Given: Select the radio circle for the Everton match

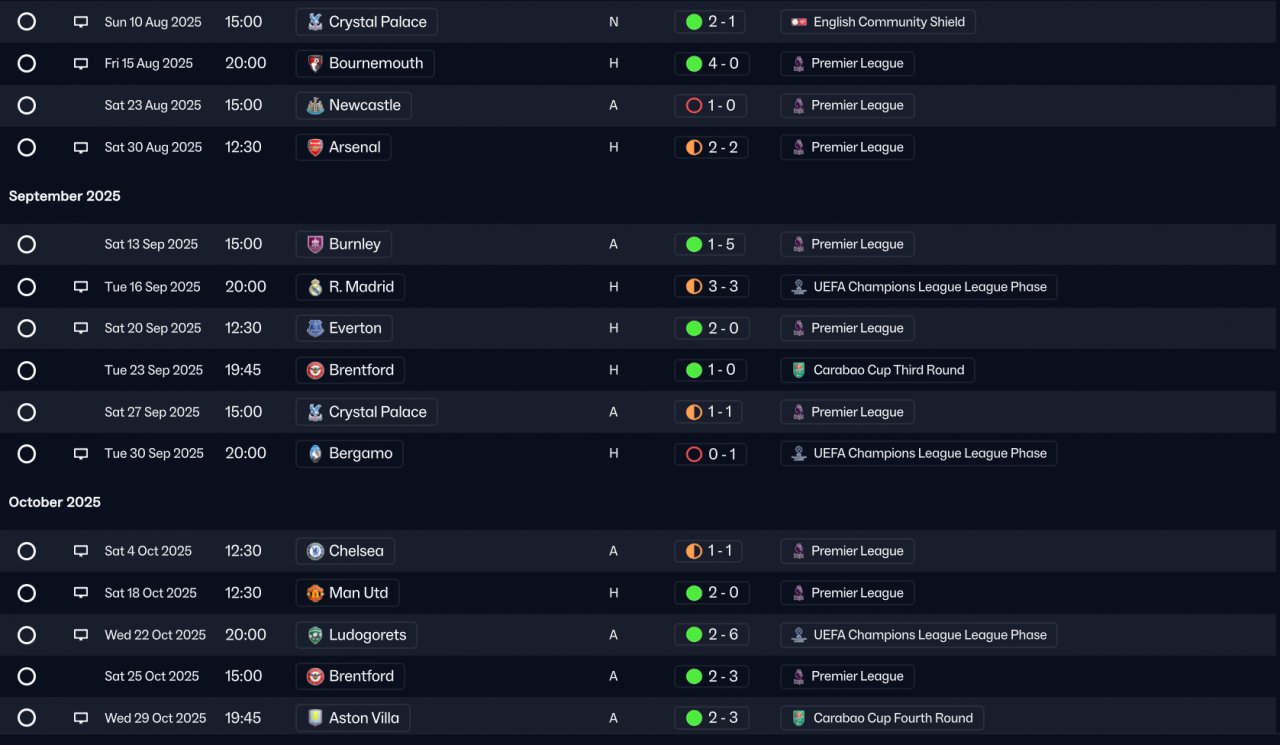Looking at the screenshot, I should click(x=27, y=328).
